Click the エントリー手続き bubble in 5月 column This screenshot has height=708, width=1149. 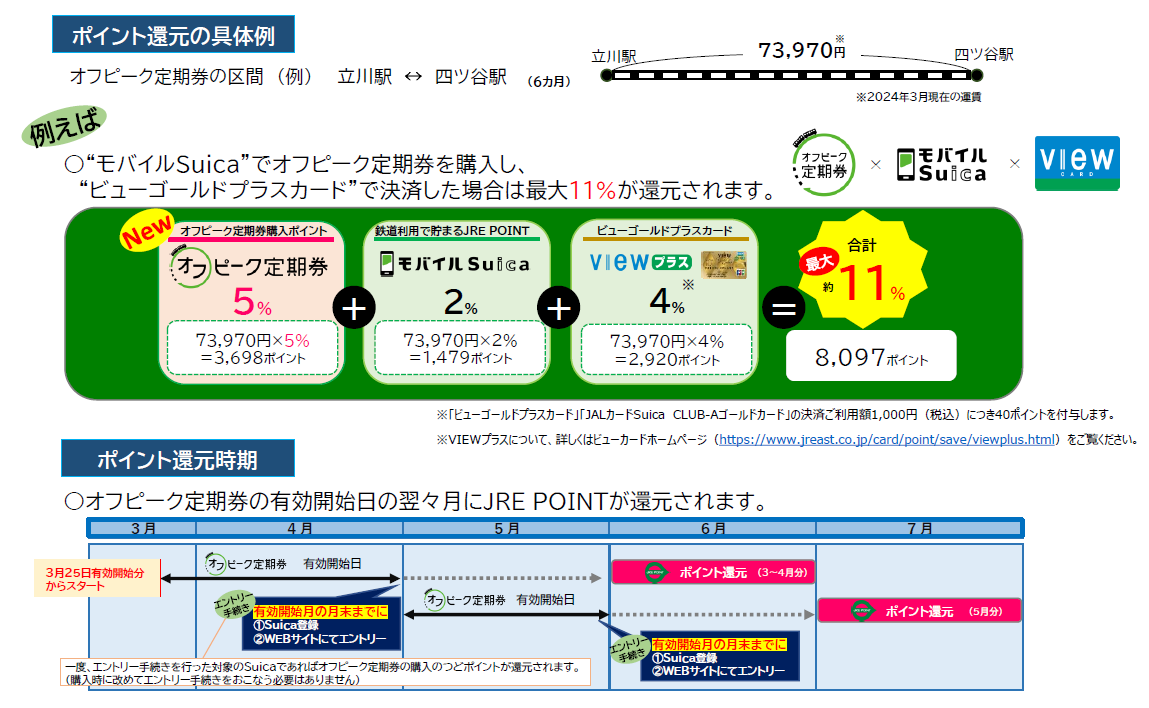point(629,647)
